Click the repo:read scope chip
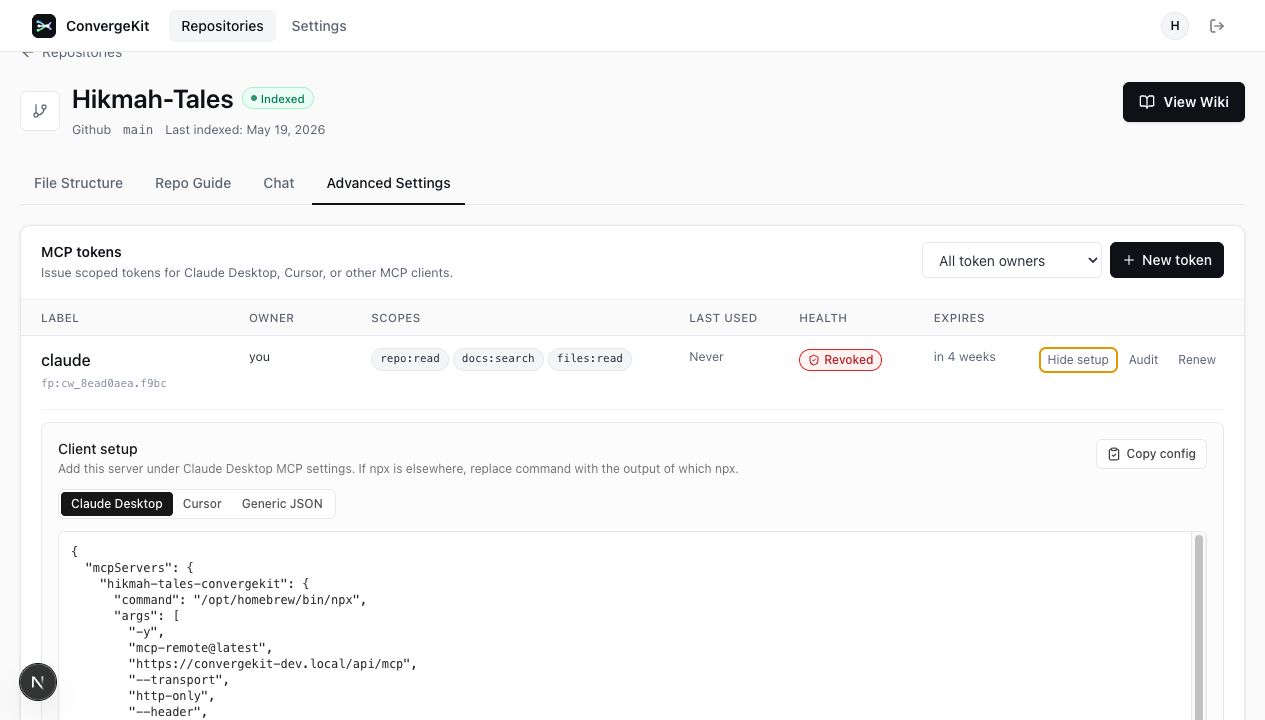1265x720 pixels. pos(410,359)
